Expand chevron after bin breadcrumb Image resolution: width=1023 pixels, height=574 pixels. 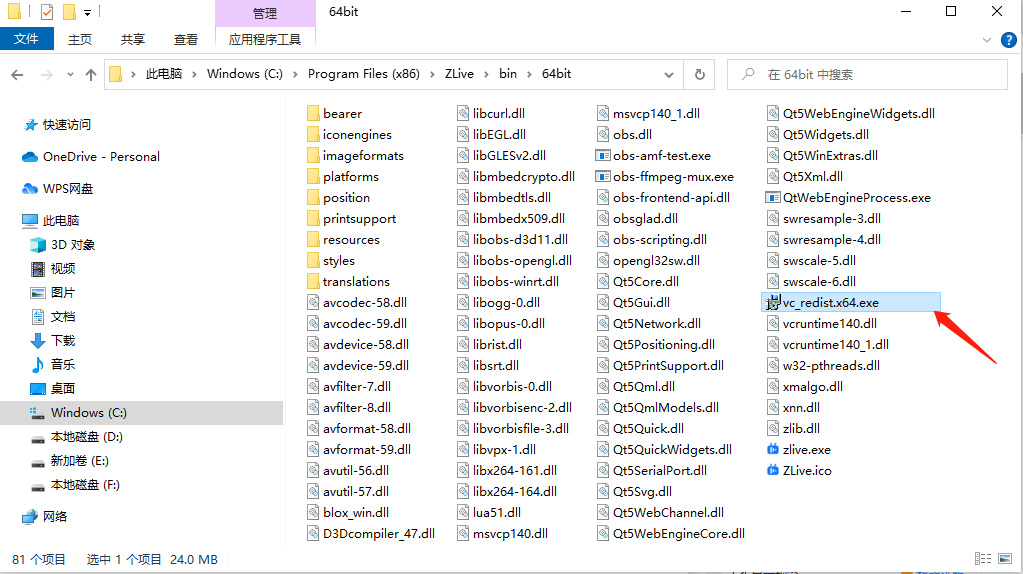point(529,74)
